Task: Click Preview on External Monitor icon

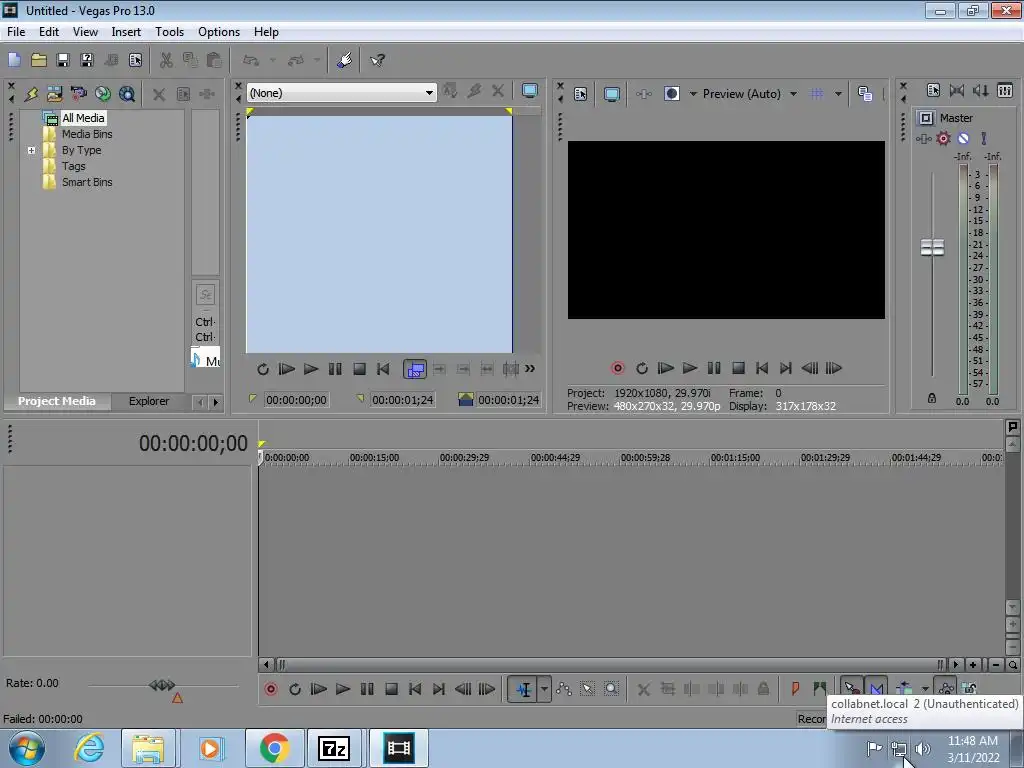Action: click(611, 94)
